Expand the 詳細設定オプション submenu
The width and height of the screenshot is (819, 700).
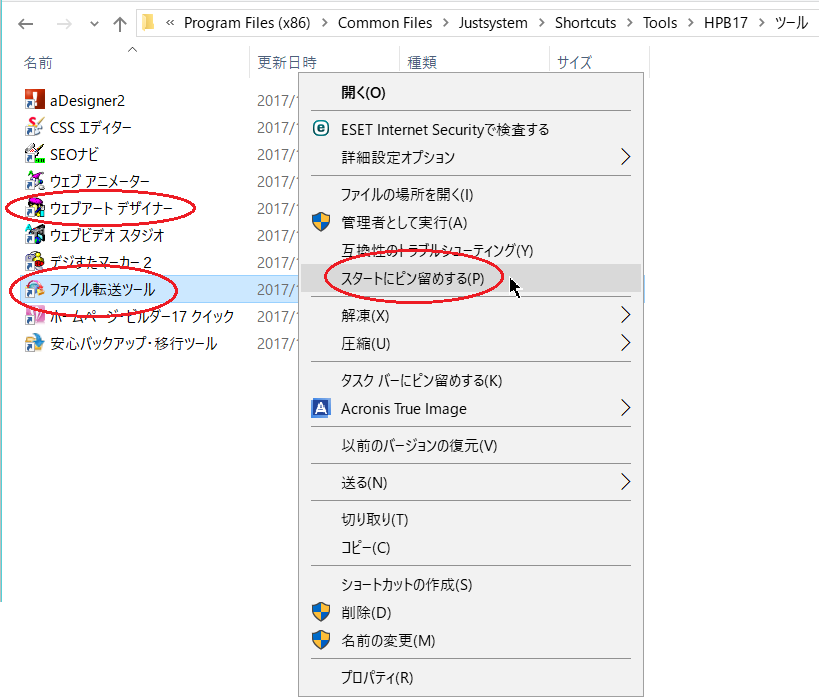click(625, 157)
